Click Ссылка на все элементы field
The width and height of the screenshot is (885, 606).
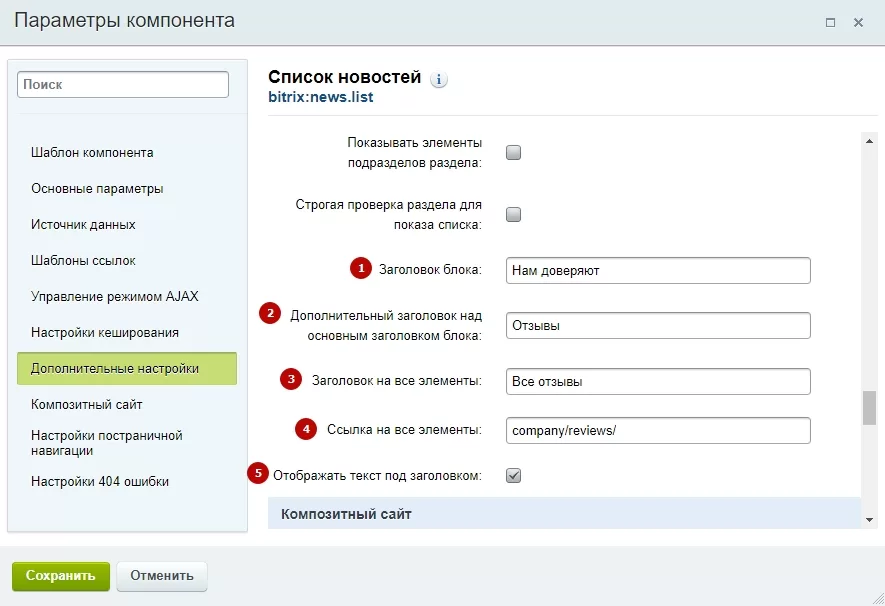pos(658,431)
